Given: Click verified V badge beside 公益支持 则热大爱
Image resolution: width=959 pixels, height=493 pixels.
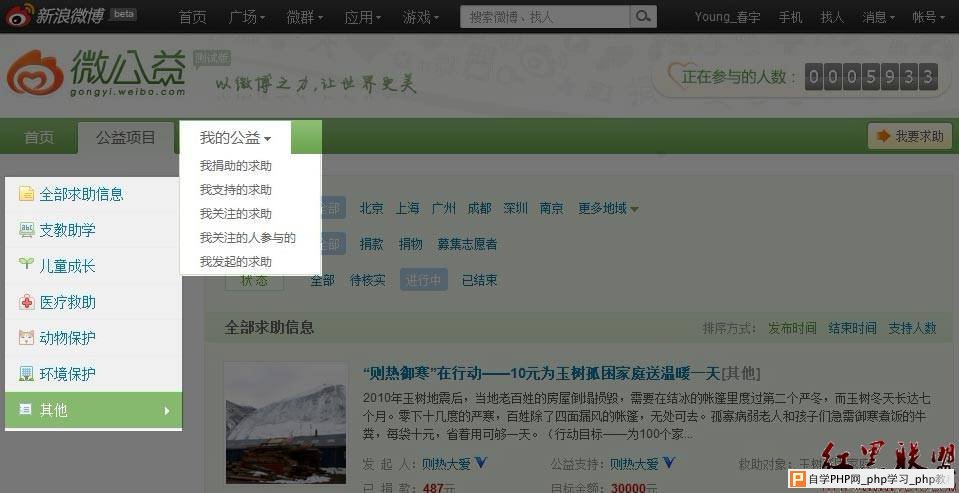Looking at the screenshot, I should pyautogui.click(x=668, y=463).
